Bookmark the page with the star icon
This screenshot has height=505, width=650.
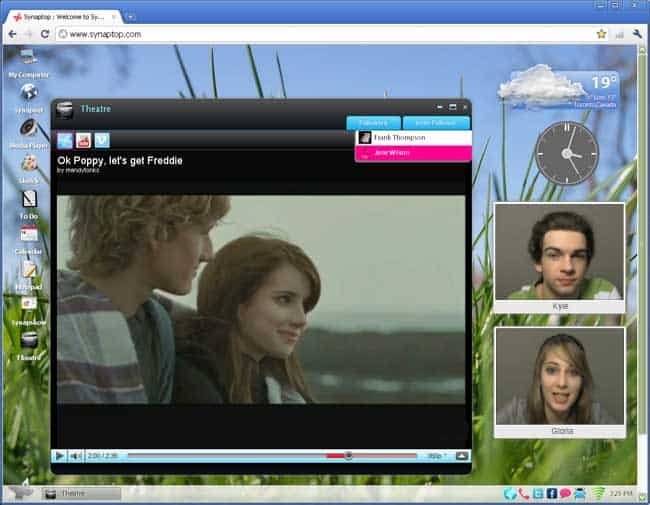[x=601, y=34]
